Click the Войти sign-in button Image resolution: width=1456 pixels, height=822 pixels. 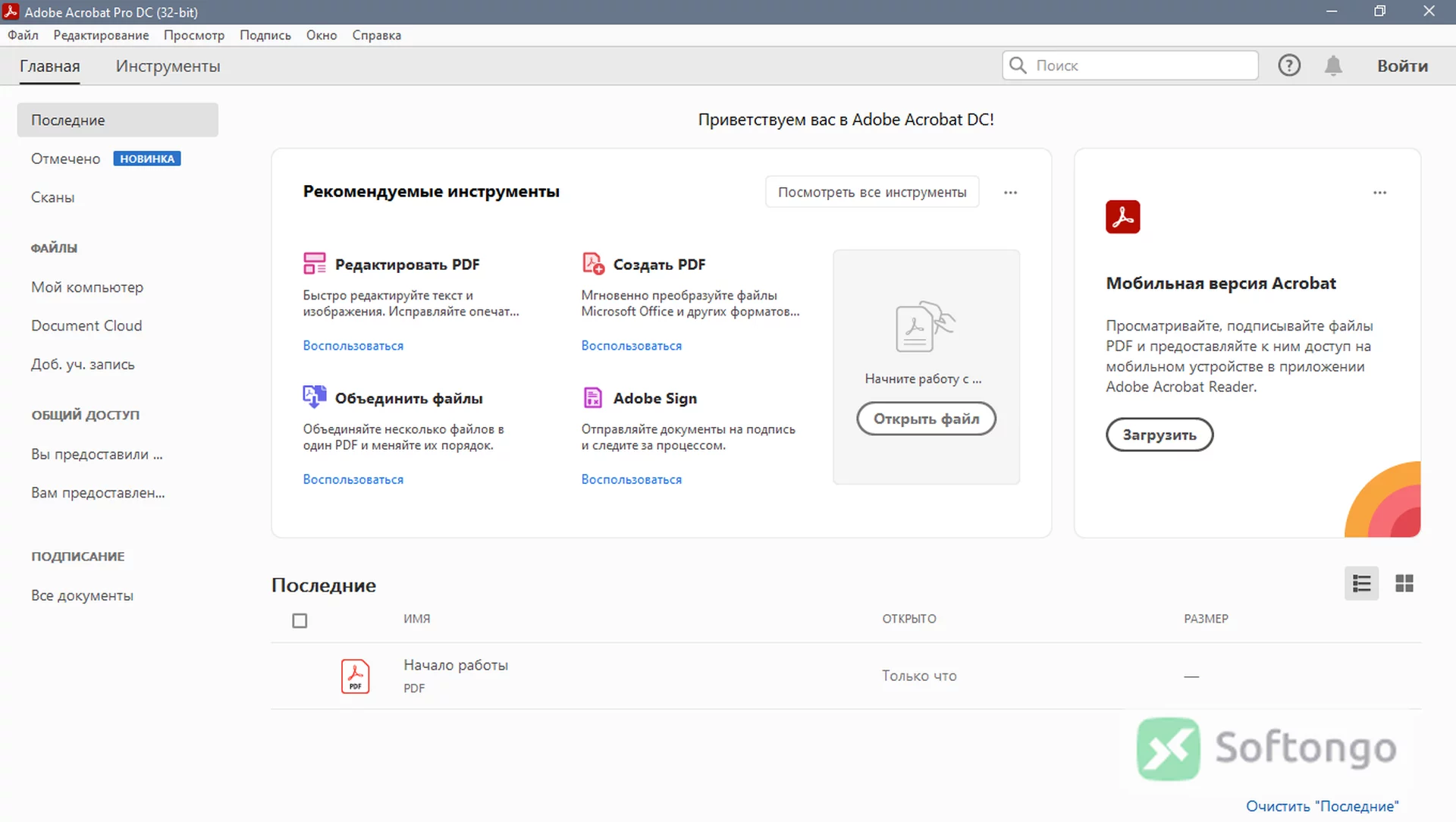click(1402, 66)
